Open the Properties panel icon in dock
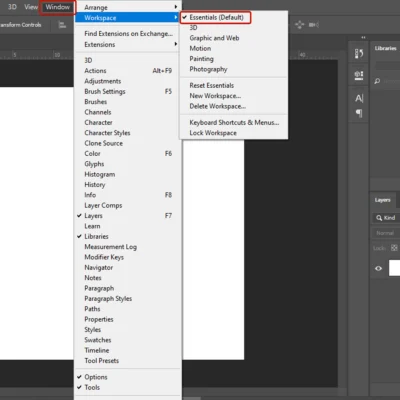The image size is (400, 400). click(x=359, y=76)
